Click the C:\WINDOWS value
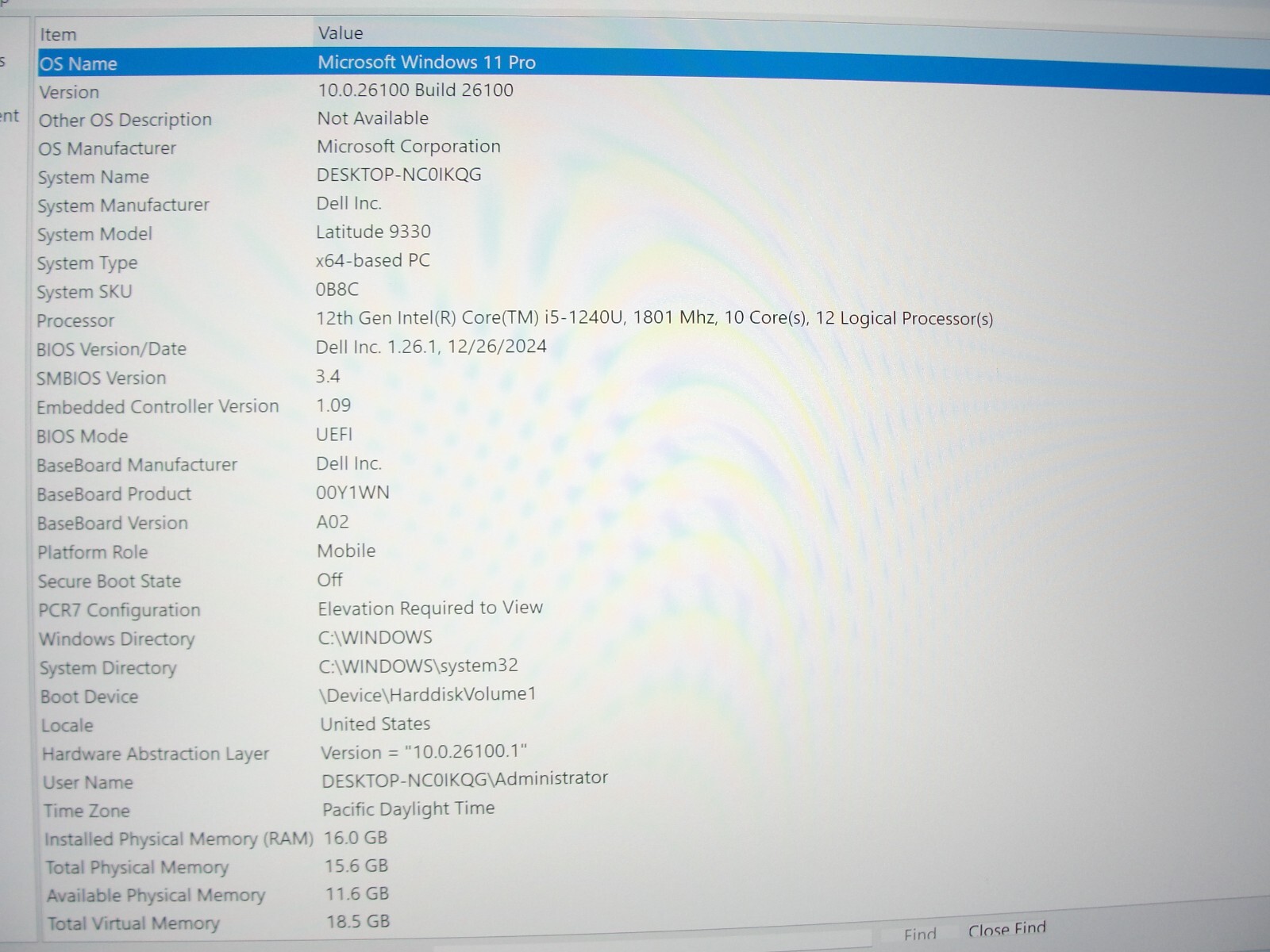Screen dimensions: 1270x952 375,638
